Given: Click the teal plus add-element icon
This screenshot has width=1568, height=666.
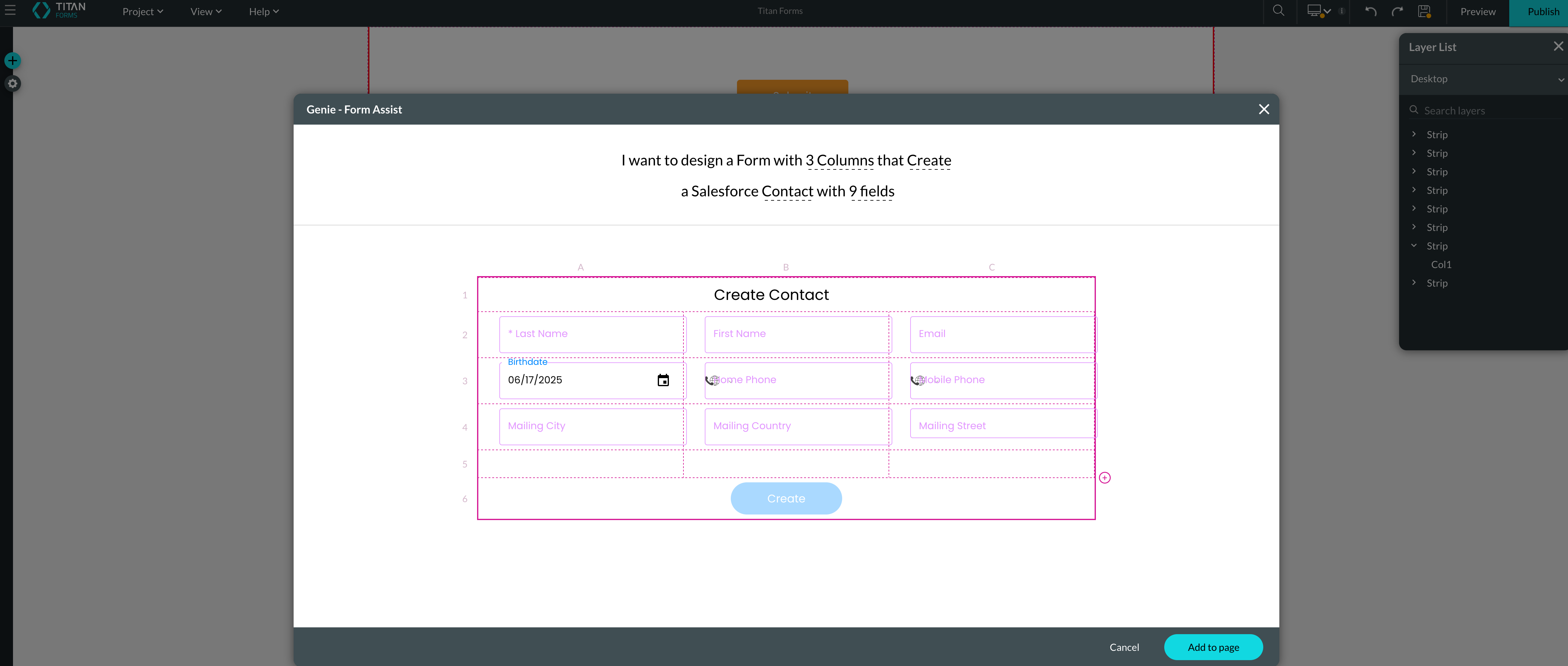Looking at the screenshot, I should [x=13, y=61].
